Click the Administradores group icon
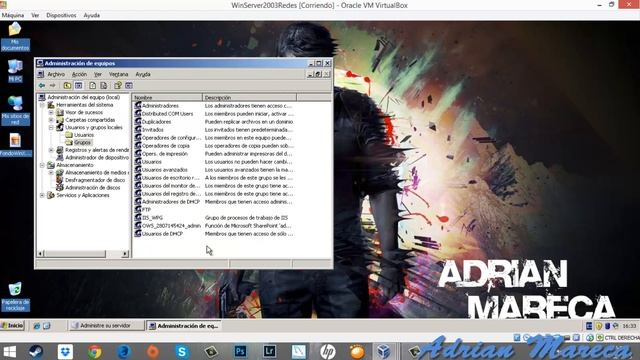 [x=138, y=105]
